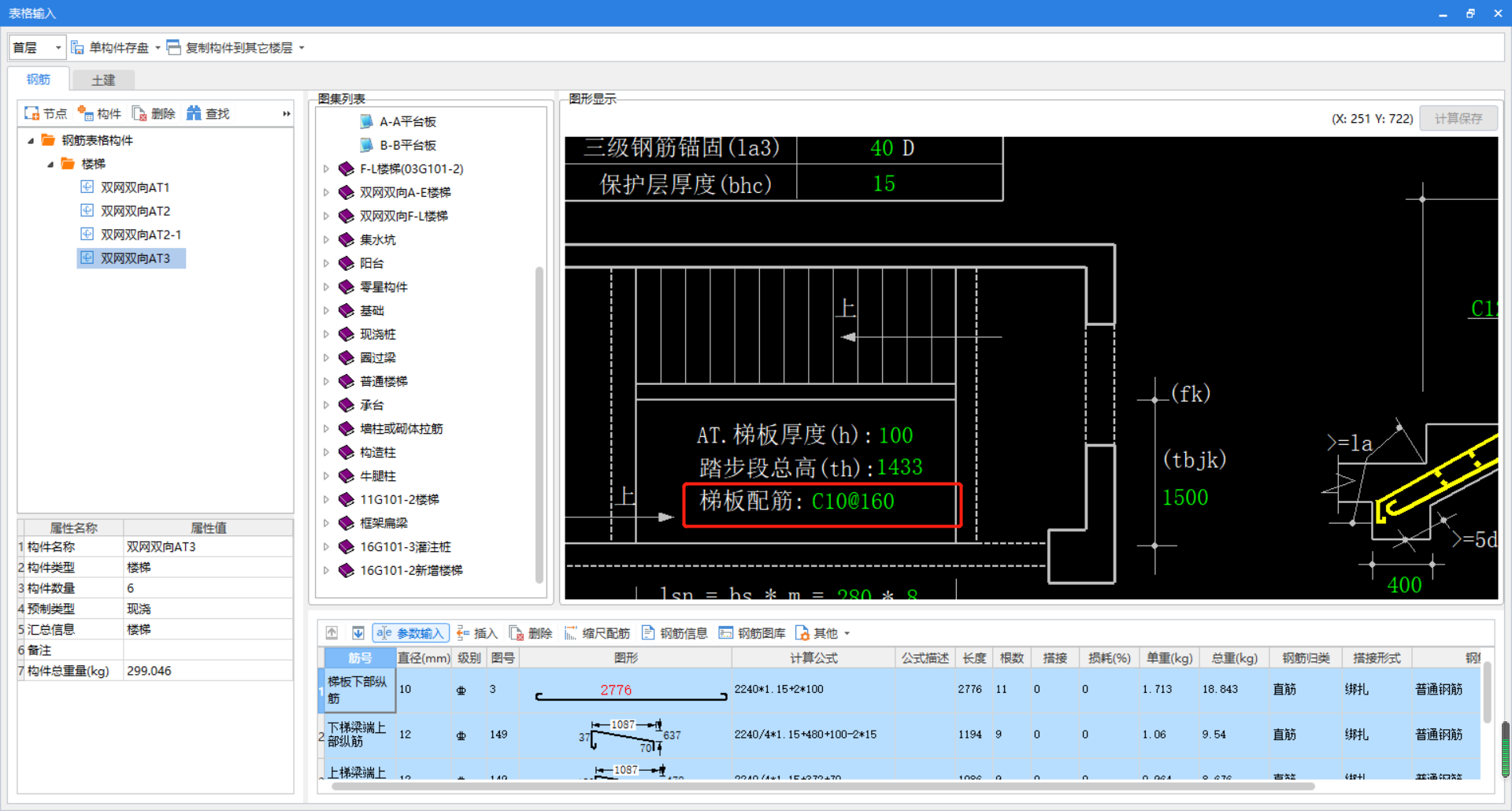
Task: Click the 计算保存 button
Action: (x=1458, y=118)
